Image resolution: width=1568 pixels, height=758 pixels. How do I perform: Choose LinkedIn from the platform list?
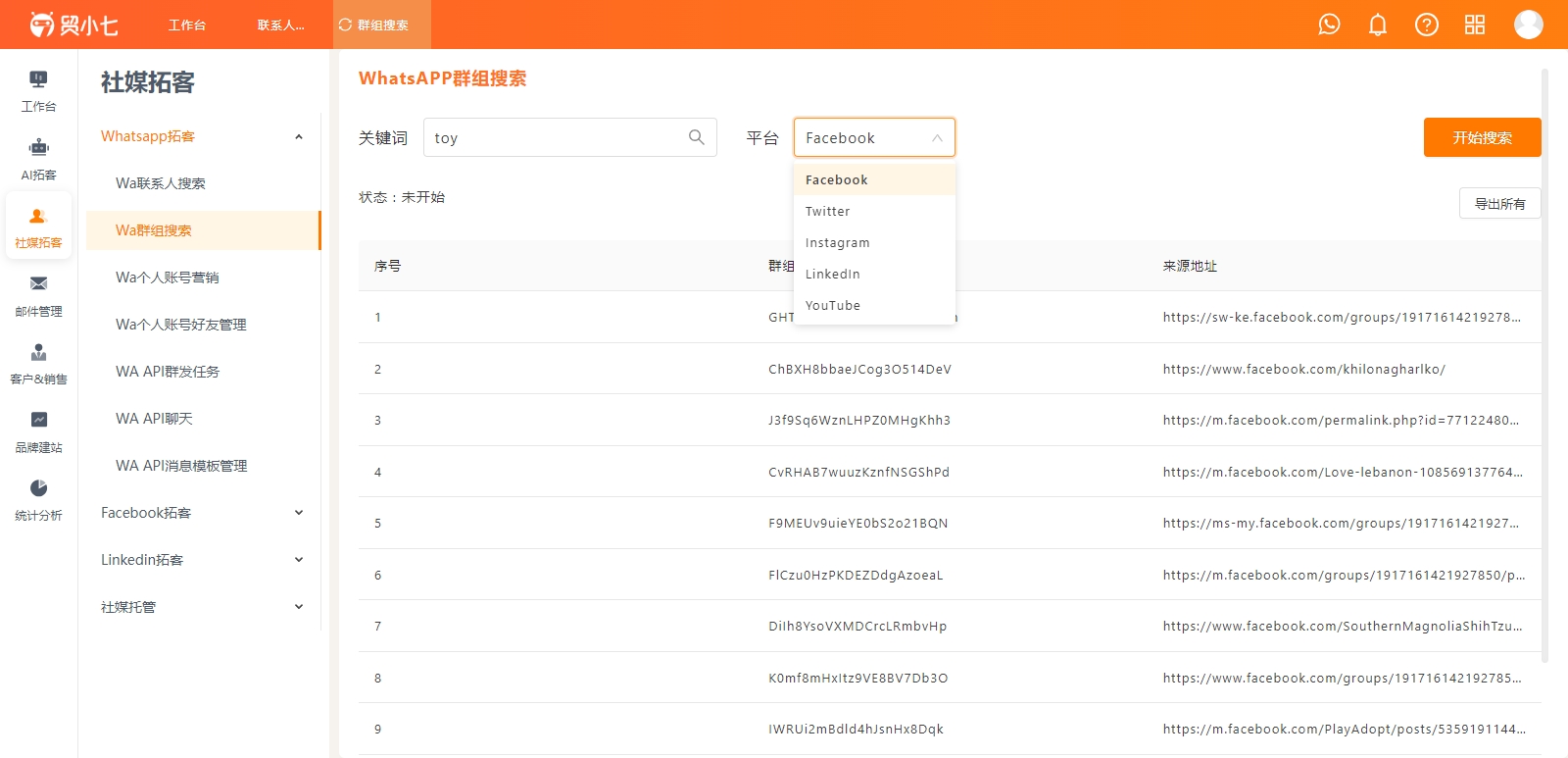coord(874,274)
